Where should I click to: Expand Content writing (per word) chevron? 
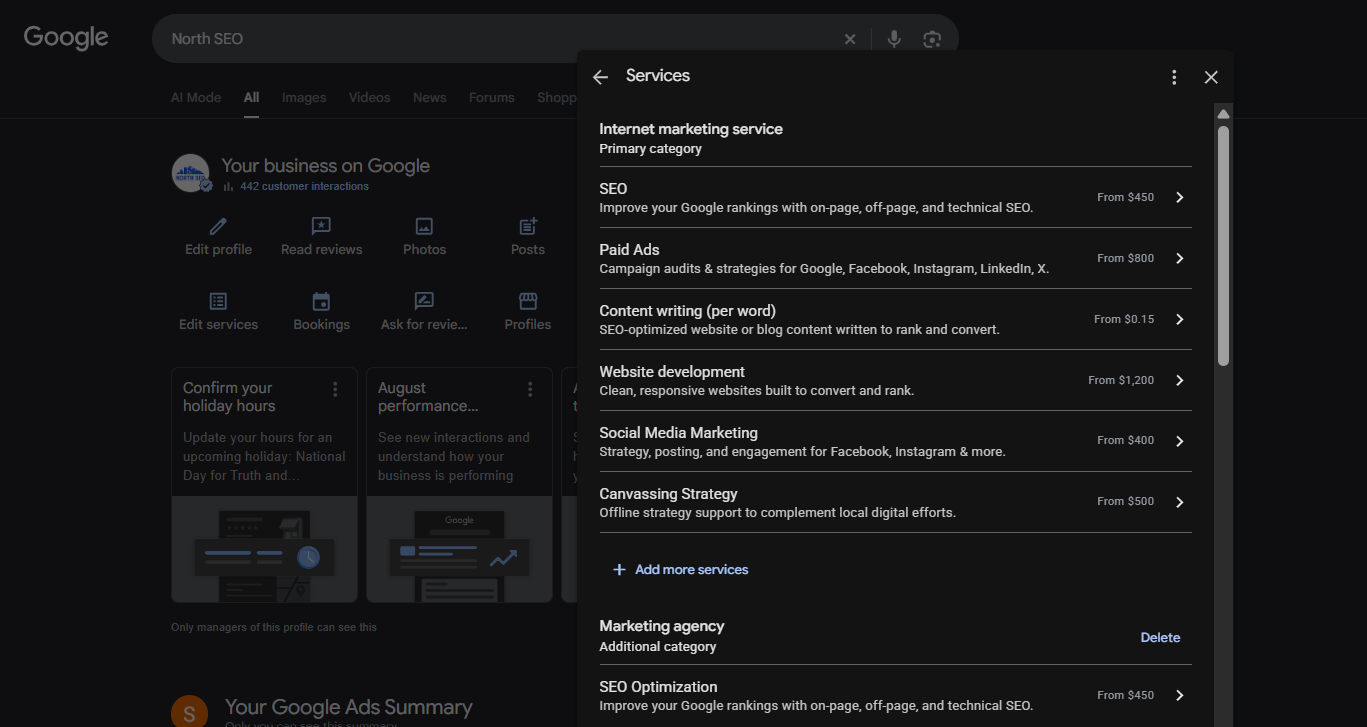(1180, 319)
